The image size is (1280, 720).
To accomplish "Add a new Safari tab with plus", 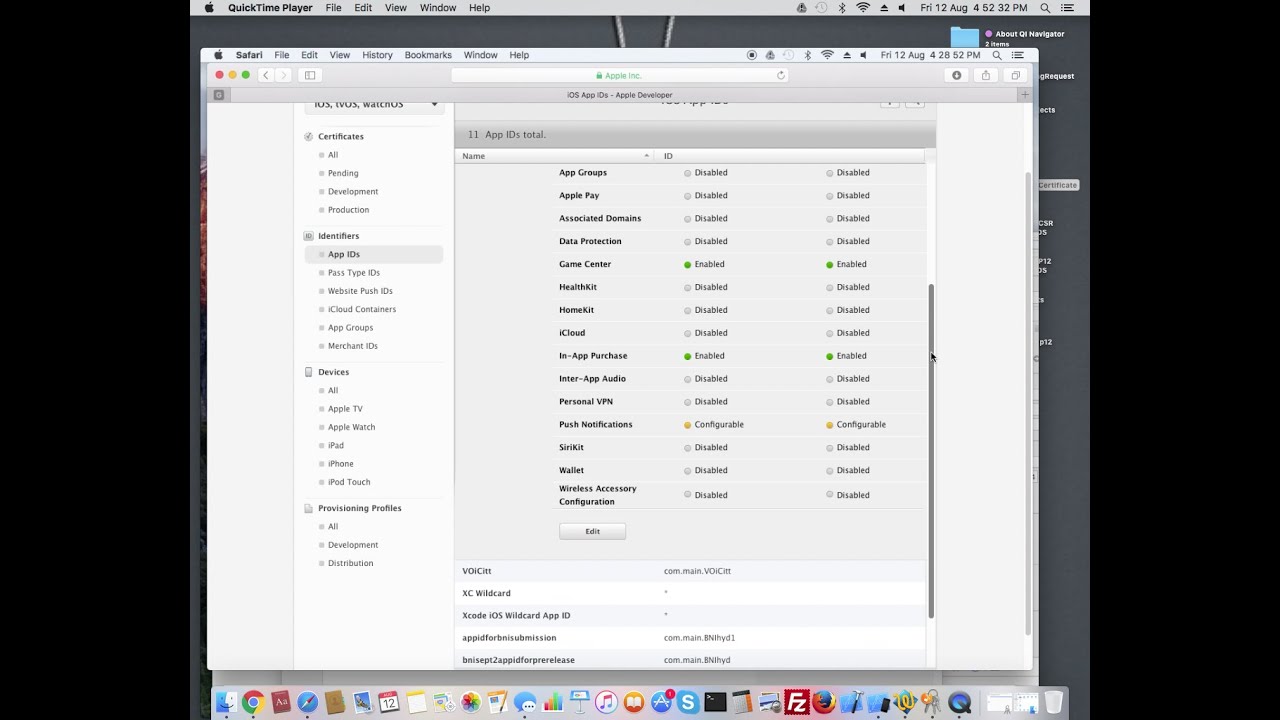I will coord(1024,94).
